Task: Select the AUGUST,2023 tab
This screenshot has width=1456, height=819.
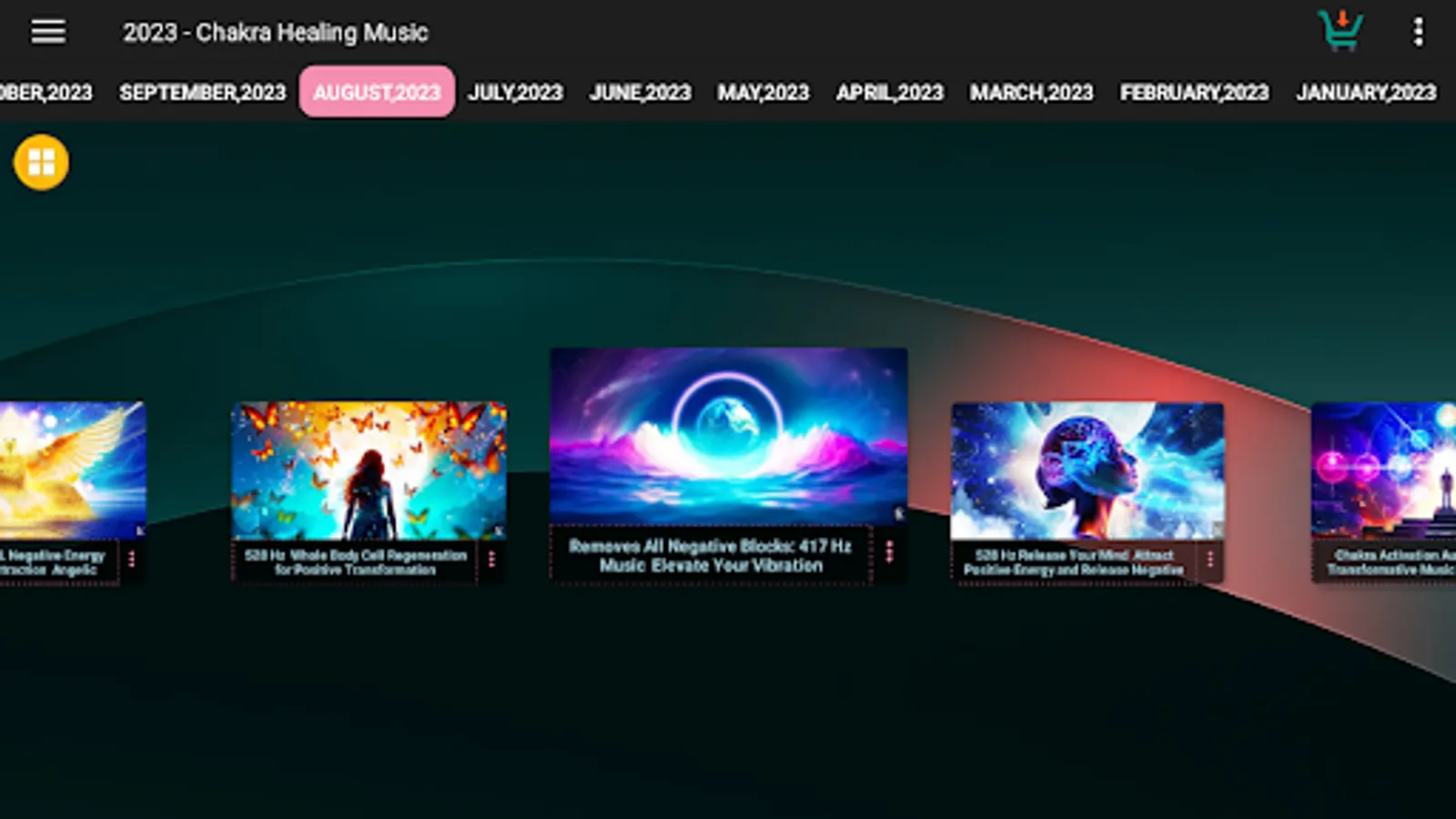Action: [x=377, y=91]
